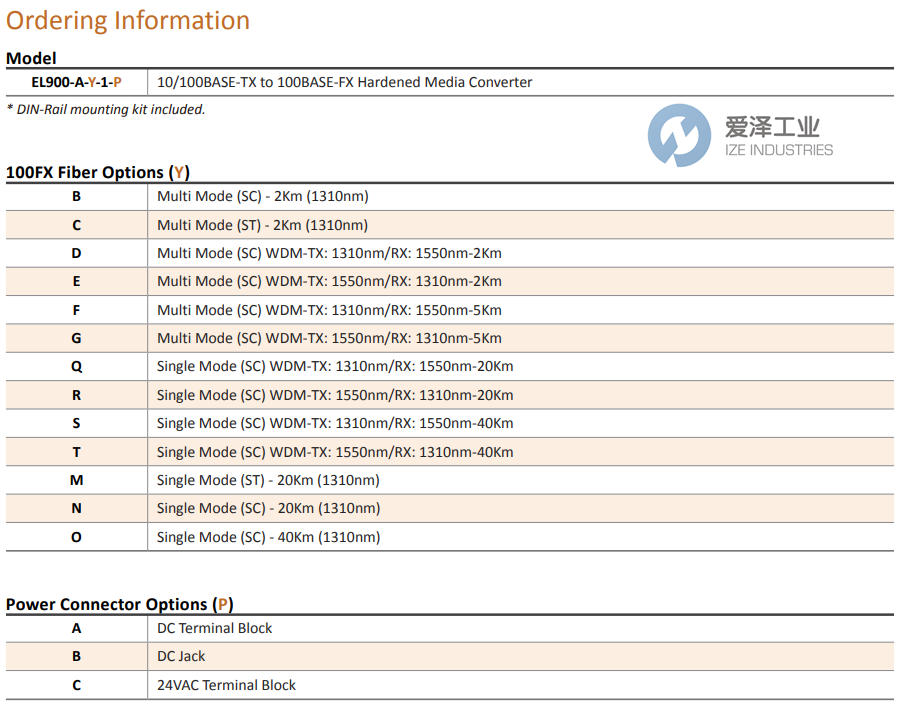The height and width of the screenshot is (706, 901).
Task: Select the orange circular logo mark
Action: pyautogui.click(x=680, y=132)
